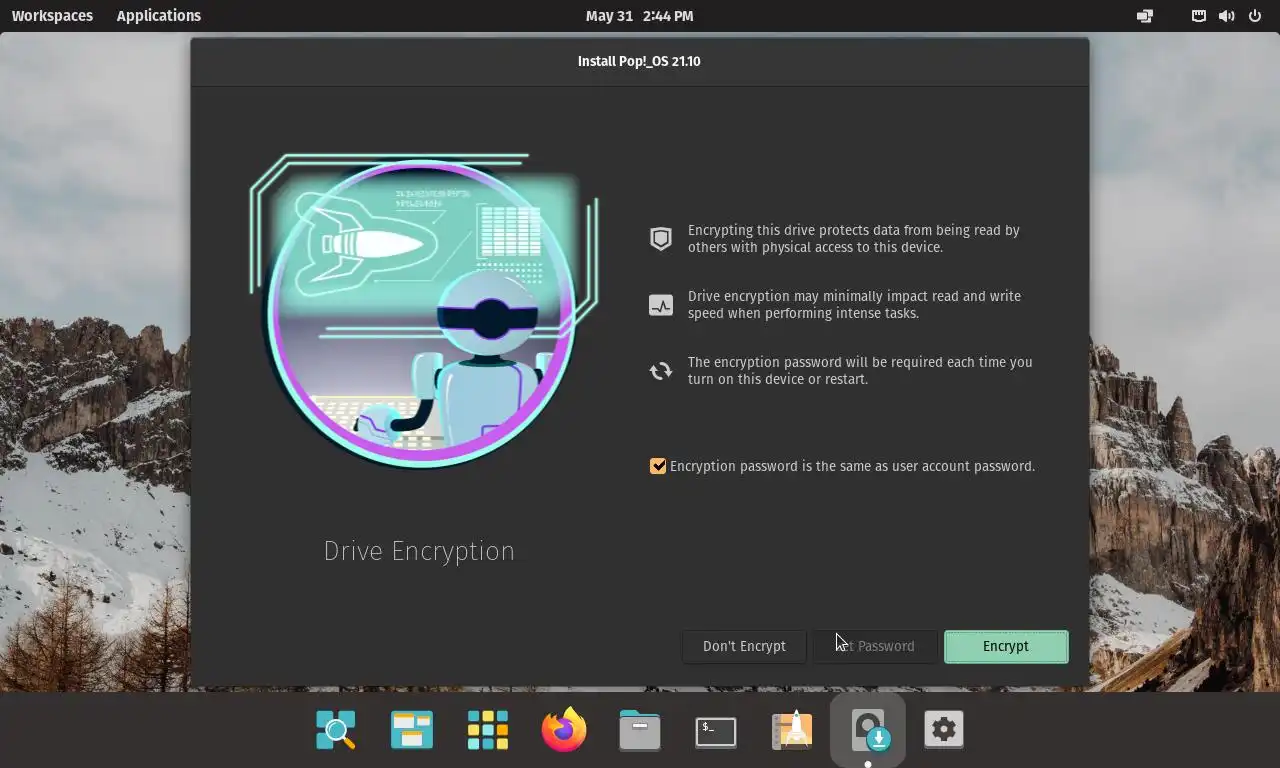
Task: Click the activity pulse icon beside speed note
Action: click(661, 305)
